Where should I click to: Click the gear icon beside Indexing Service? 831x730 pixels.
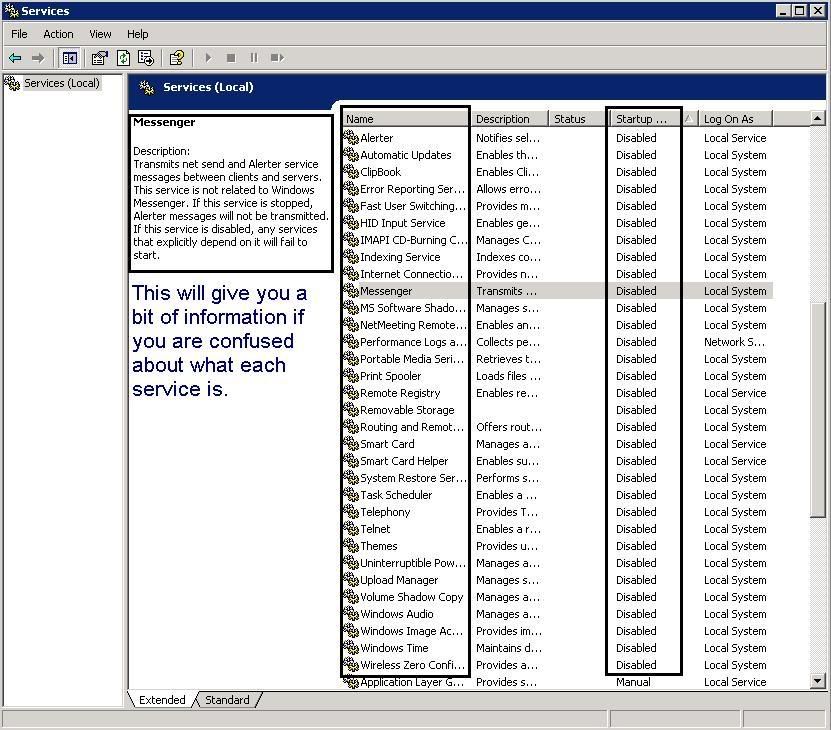pyautogui.click(x=351, y=257)
